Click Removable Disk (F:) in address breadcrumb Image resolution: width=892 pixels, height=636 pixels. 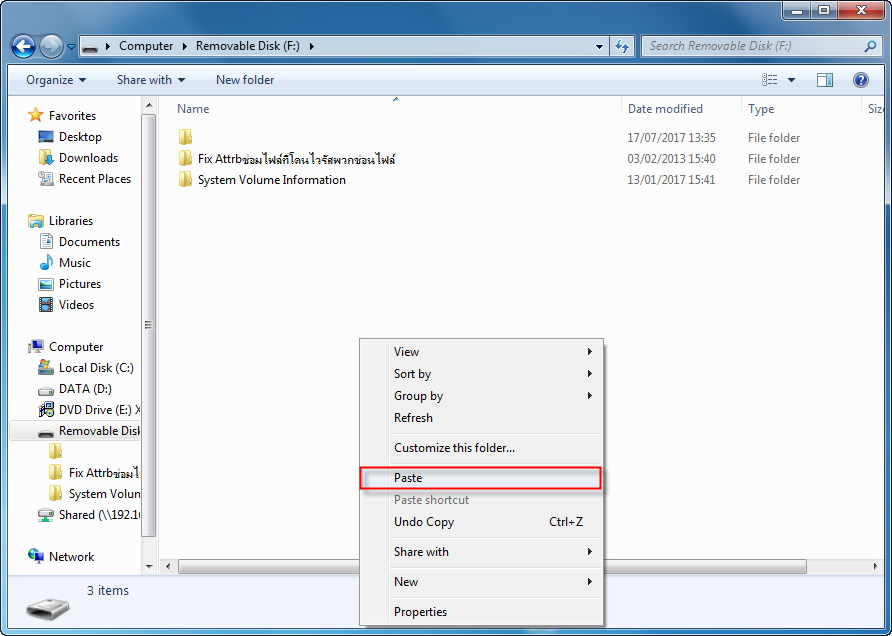[x=248, y=46]
